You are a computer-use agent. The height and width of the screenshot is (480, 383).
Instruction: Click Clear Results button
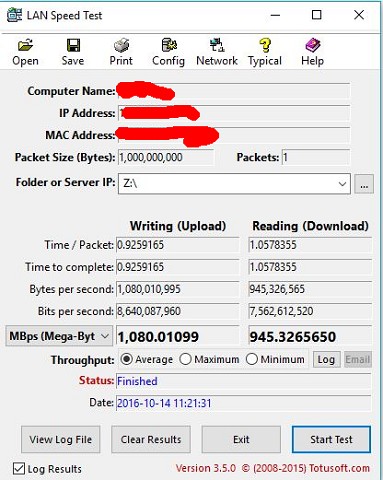[x=151, y=439]
